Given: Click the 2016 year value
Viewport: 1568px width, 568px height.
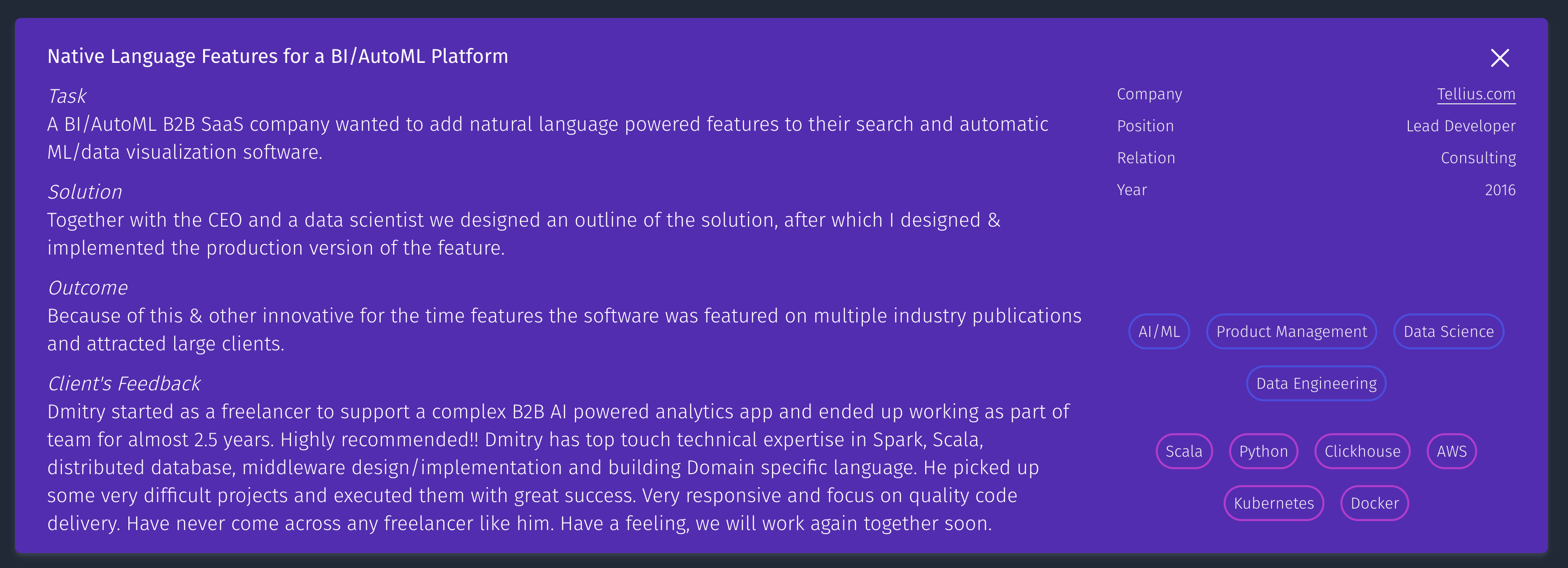Looking at the screenshot, I should click(1501, 189).
